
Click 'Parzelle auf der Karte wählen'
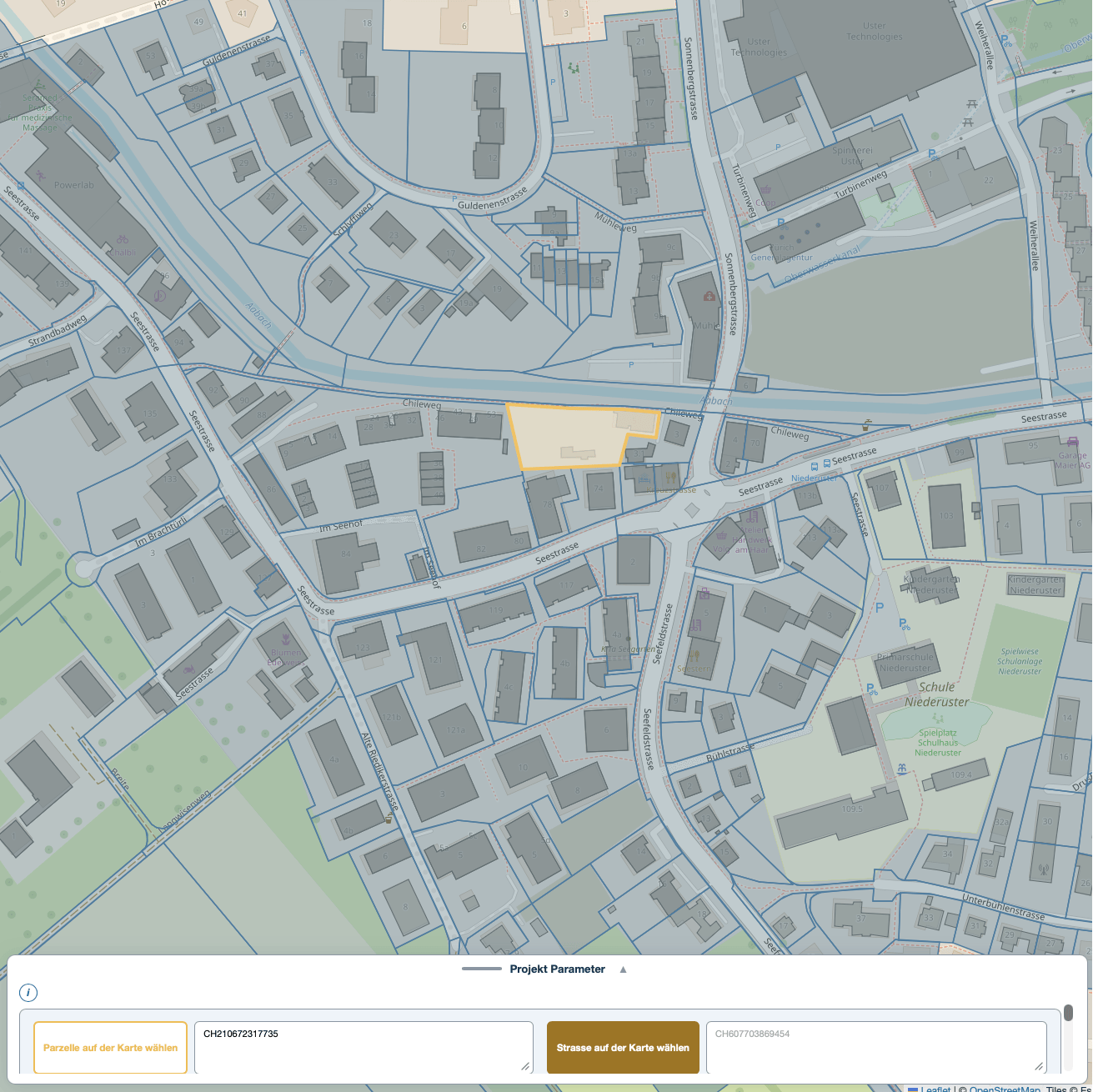tap(110, 1048)
